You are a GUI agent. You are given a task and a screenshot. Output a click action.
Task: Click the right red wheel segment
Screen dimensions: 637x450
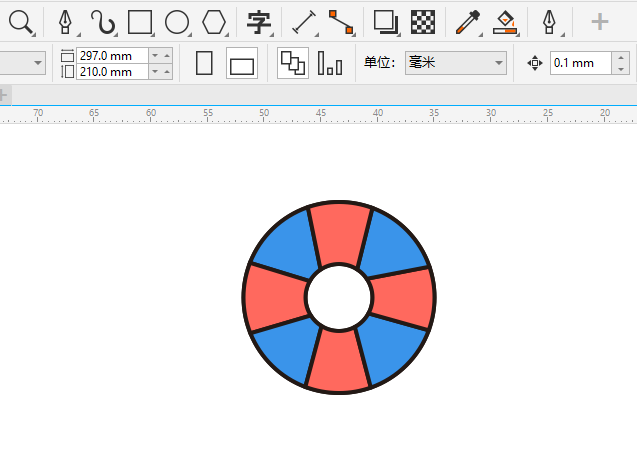pos(404,297)
